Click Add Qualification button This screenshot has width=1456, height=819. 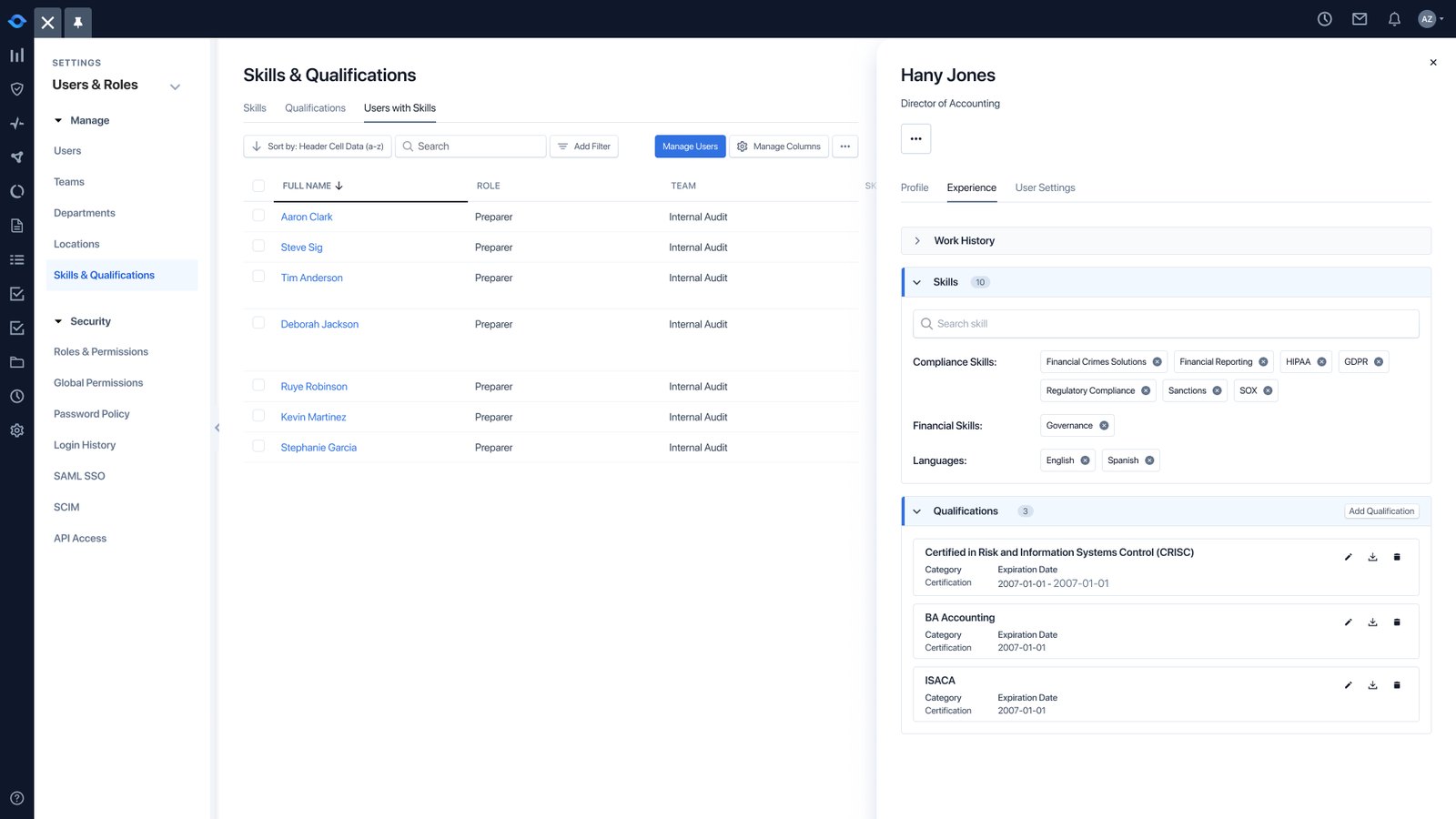point(1381,511)
